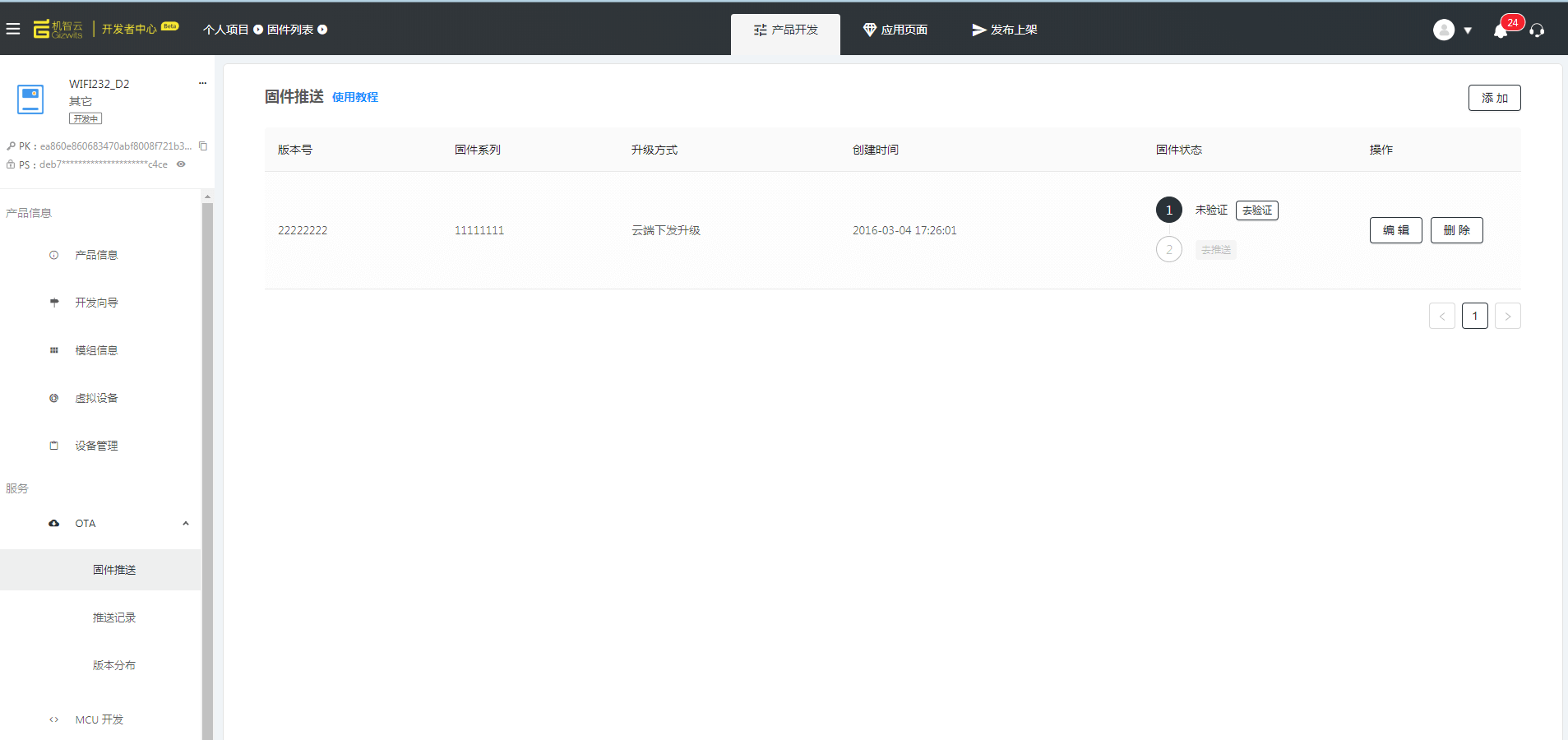Click the OTA cloud icon
The image size is (1568, 740).
(54, 523)
